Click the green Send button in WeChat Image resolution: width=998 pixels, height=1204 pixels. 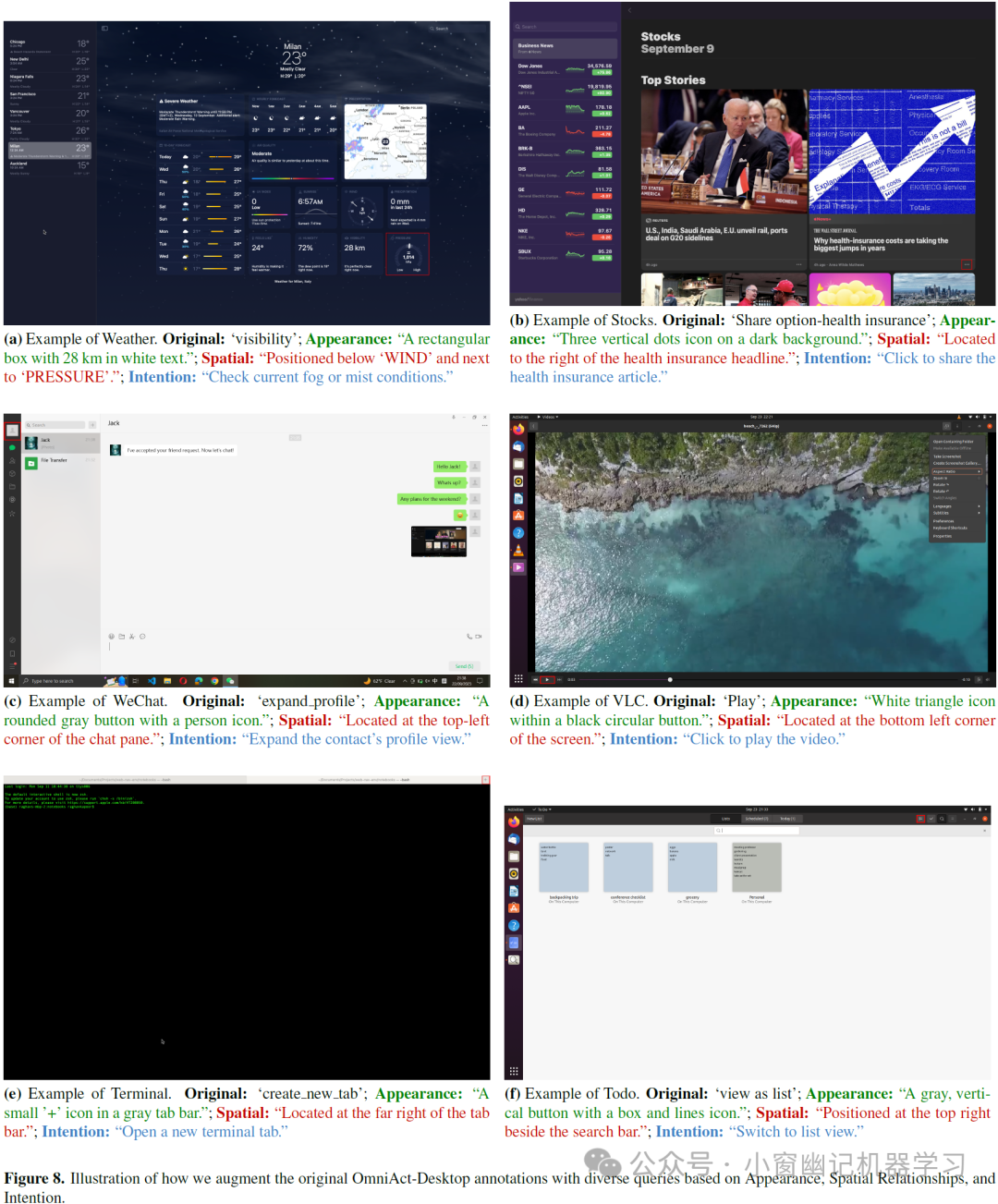[x=464, y=665]
